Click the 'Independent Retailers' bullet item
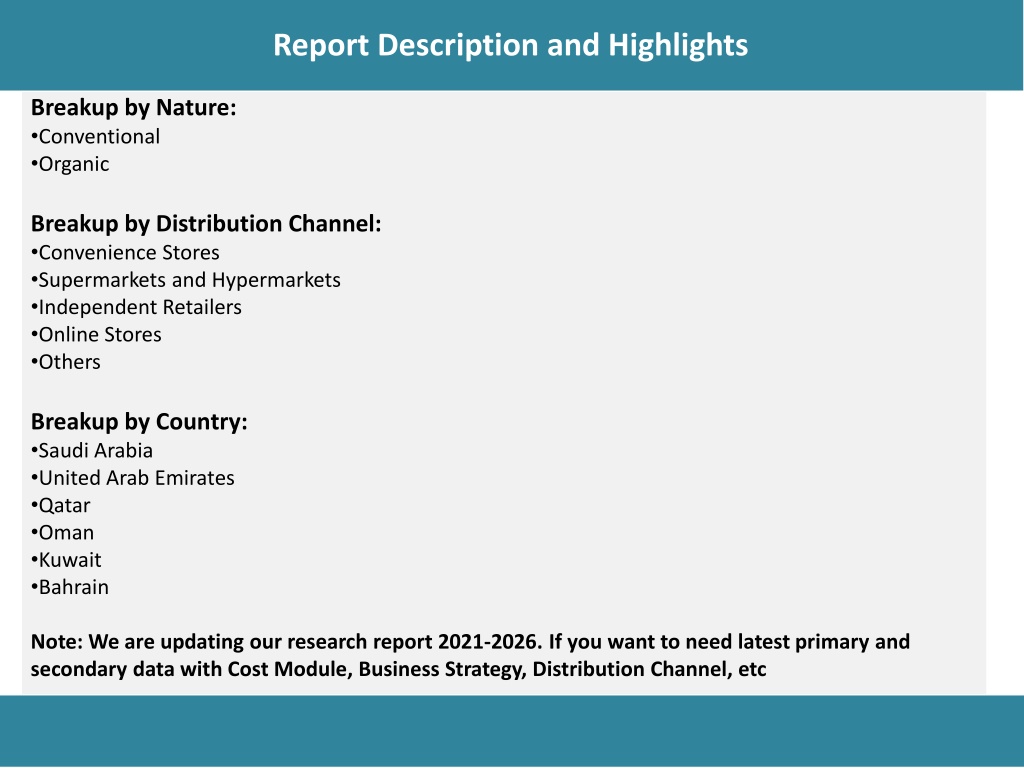 136,307
